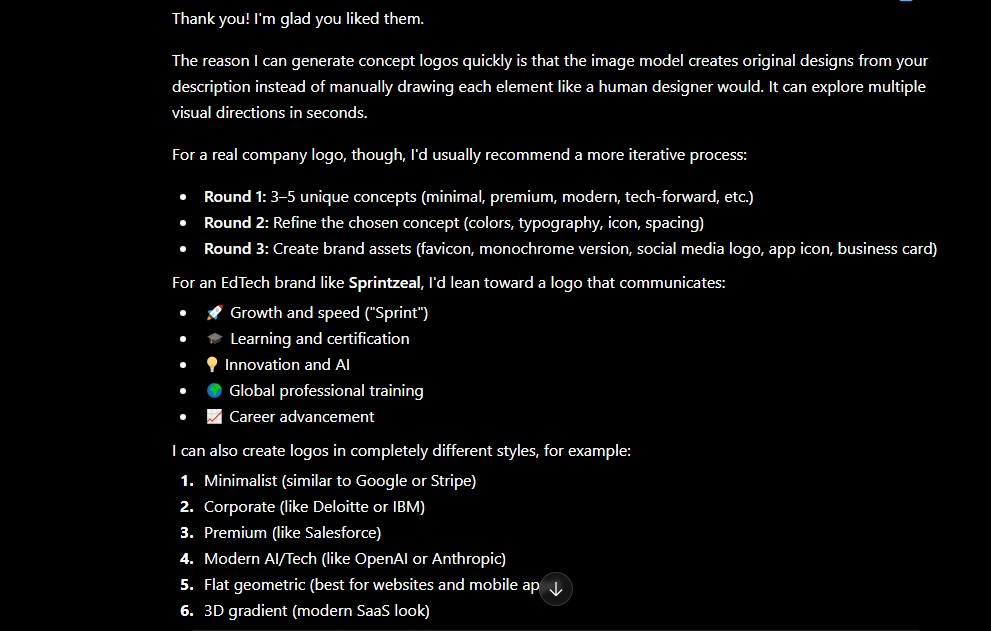Click the "Career advancement" bullet text
This screenshot has height=631, width=991.
301,417
